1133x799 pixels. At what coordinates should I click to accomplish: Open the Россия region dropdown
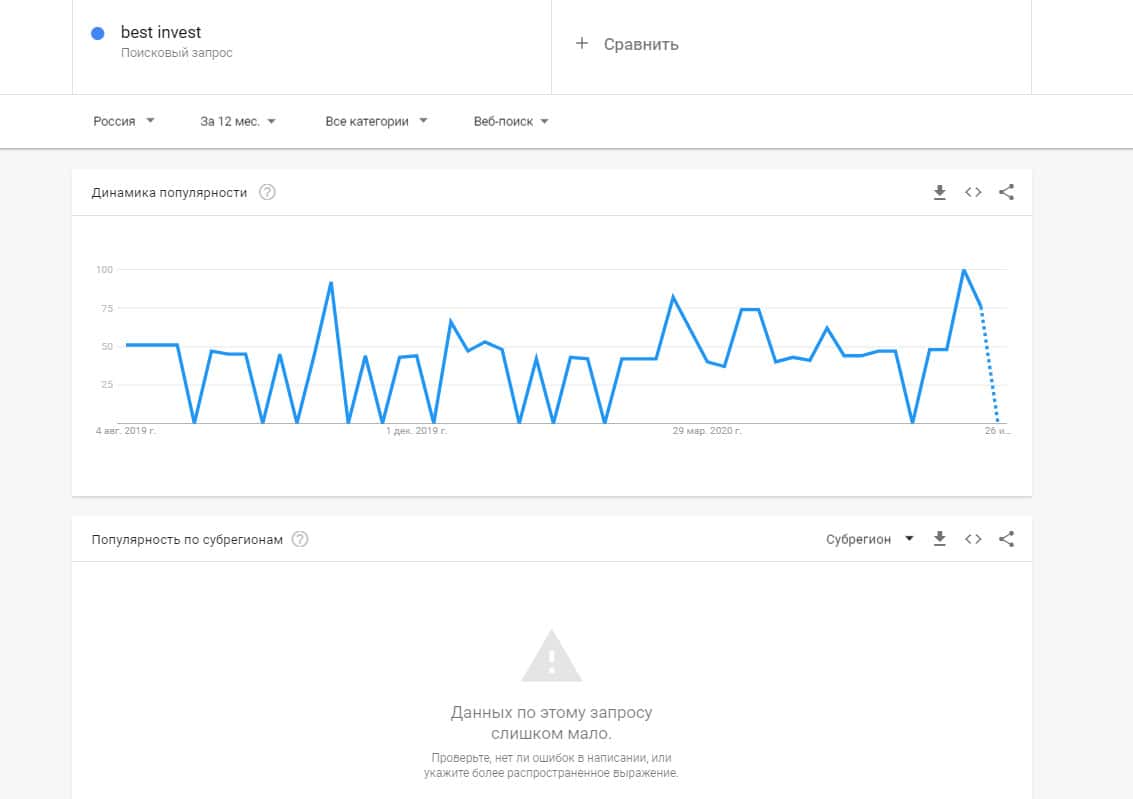pos(124,121)
